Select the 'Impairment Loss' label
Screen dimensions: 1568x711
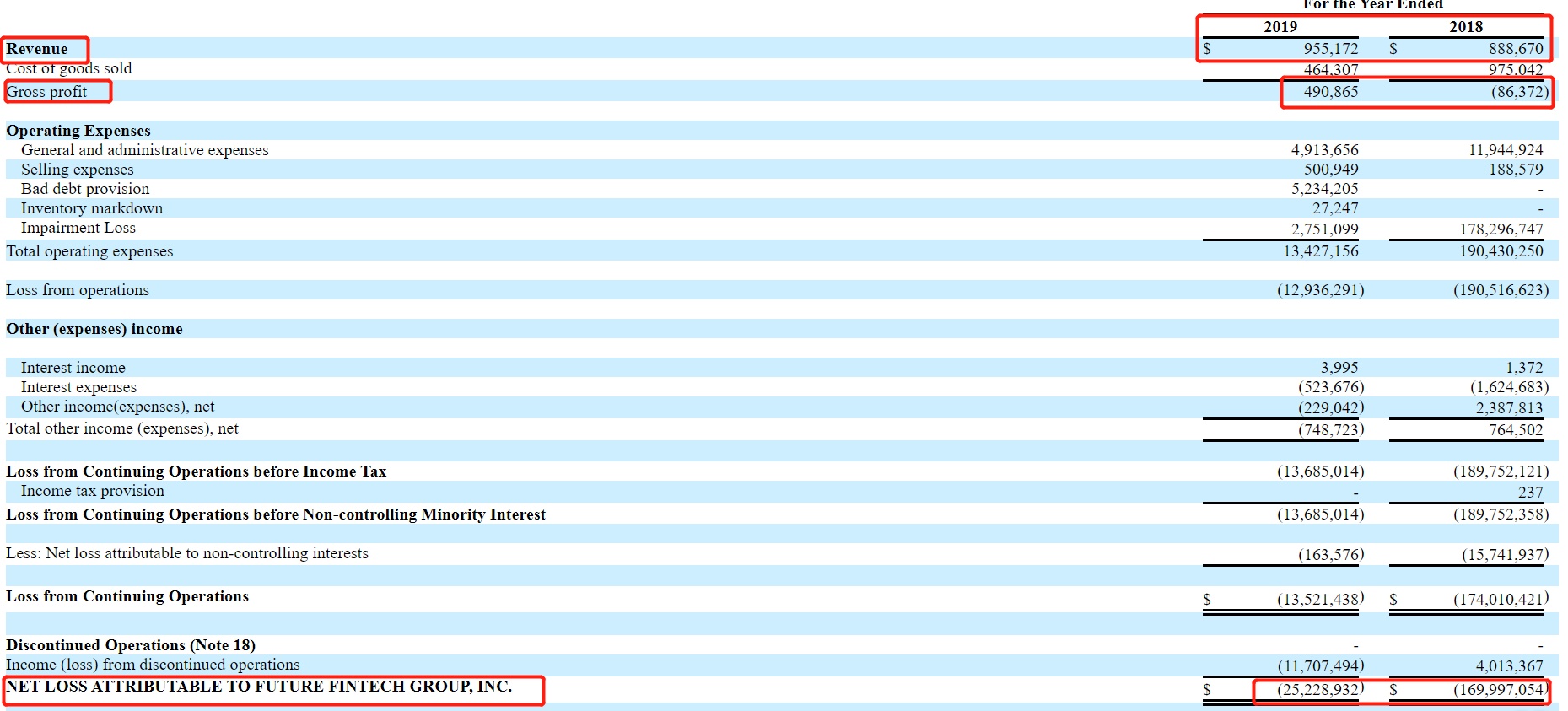click(78, 228)
